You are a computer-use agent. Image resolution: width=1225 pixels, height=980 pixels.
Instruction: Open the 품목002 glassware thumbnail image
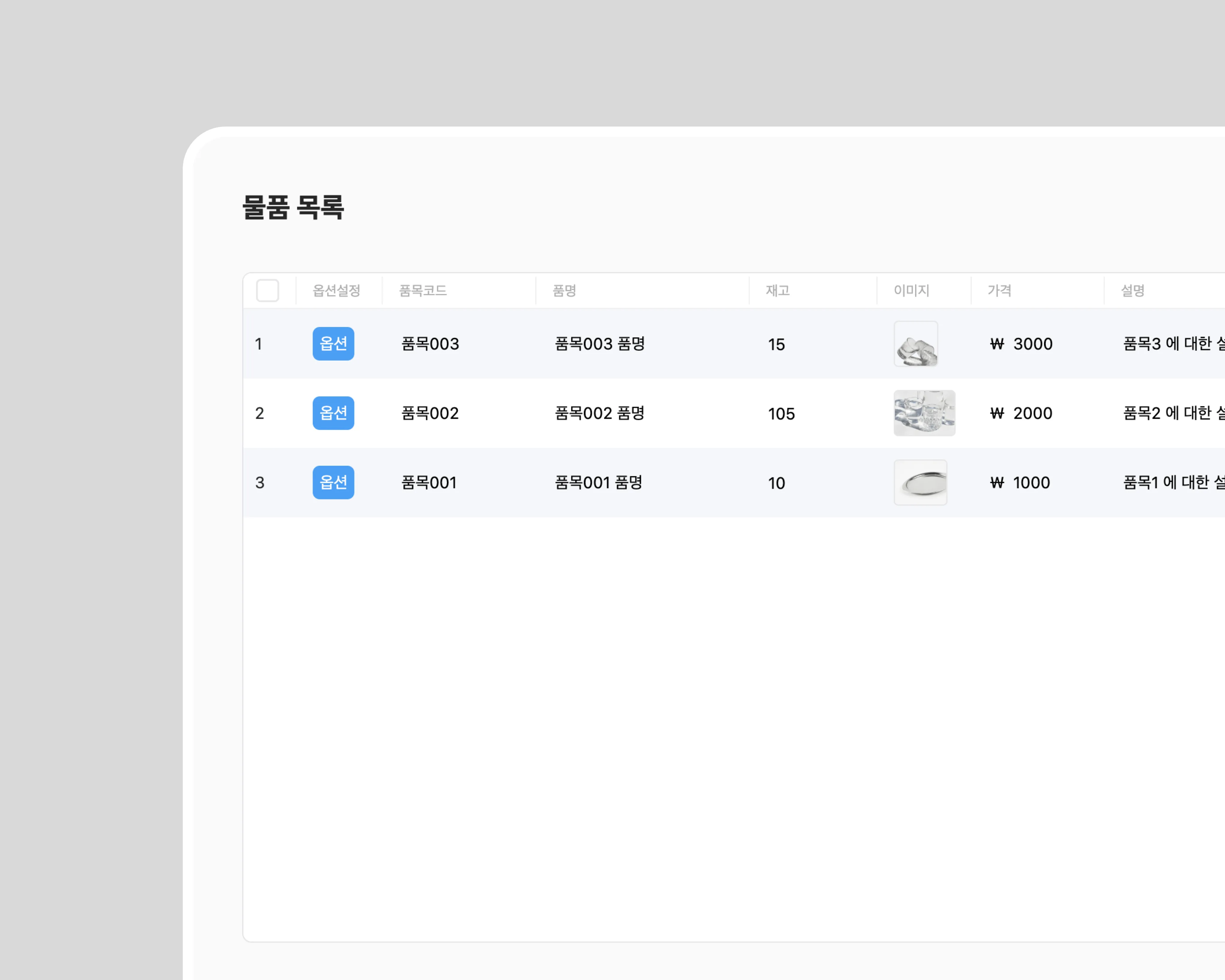click(924, 413)
